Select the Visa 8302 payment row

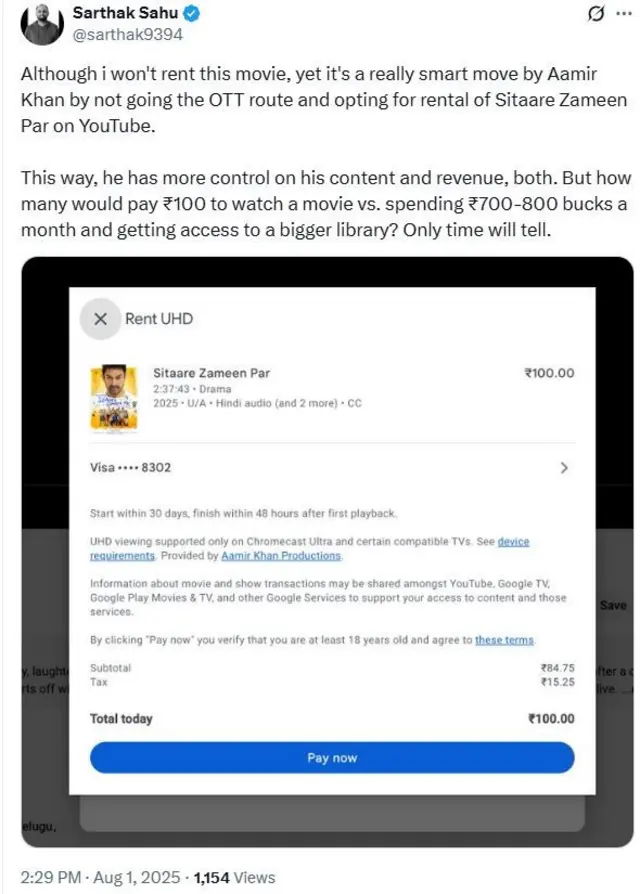pyautogui.click(x=332, y=468)
